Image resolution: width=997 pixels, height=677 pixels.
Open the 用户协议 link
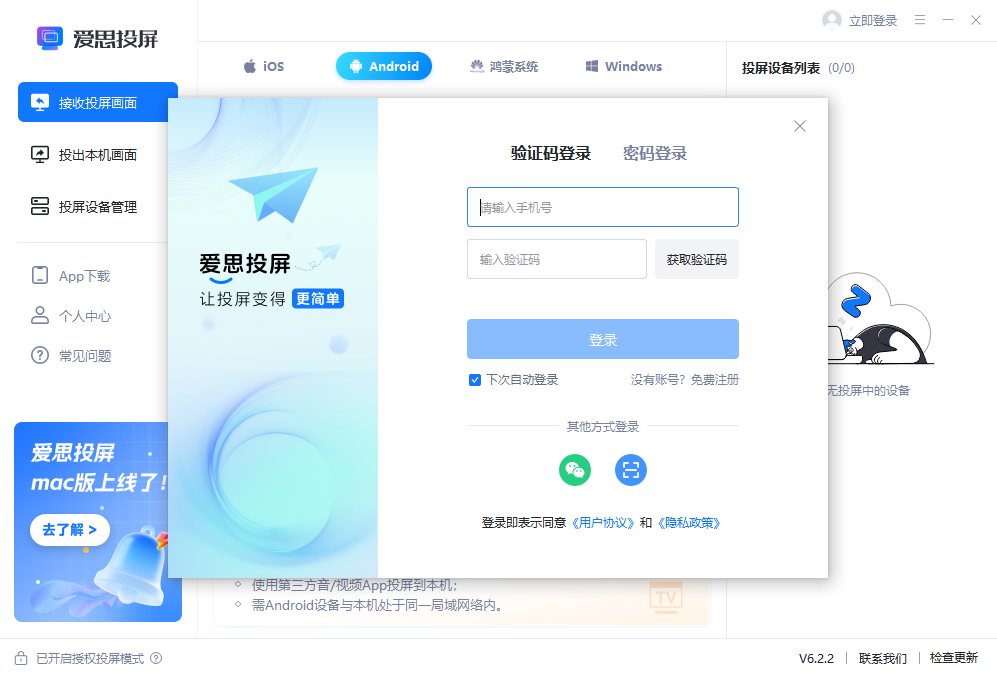pos(603,523)
